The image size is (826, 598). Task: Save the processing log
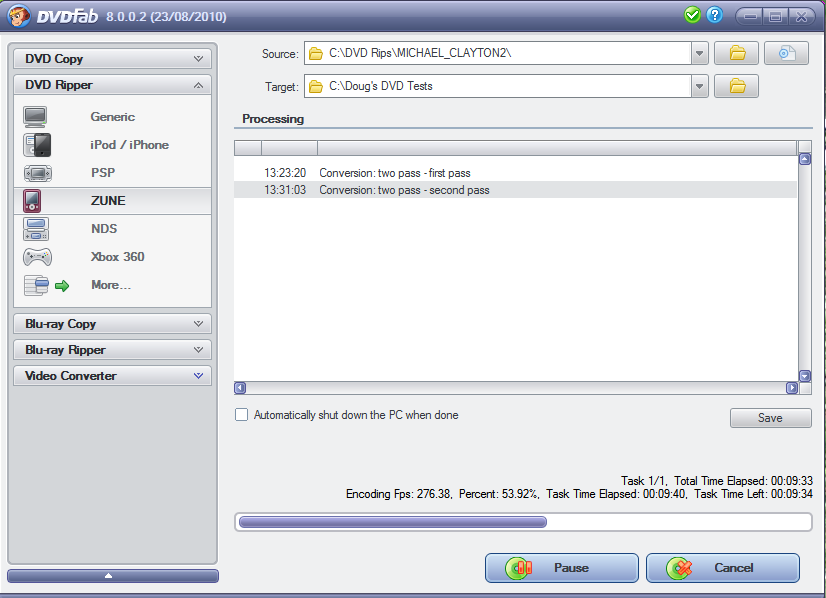770,418
